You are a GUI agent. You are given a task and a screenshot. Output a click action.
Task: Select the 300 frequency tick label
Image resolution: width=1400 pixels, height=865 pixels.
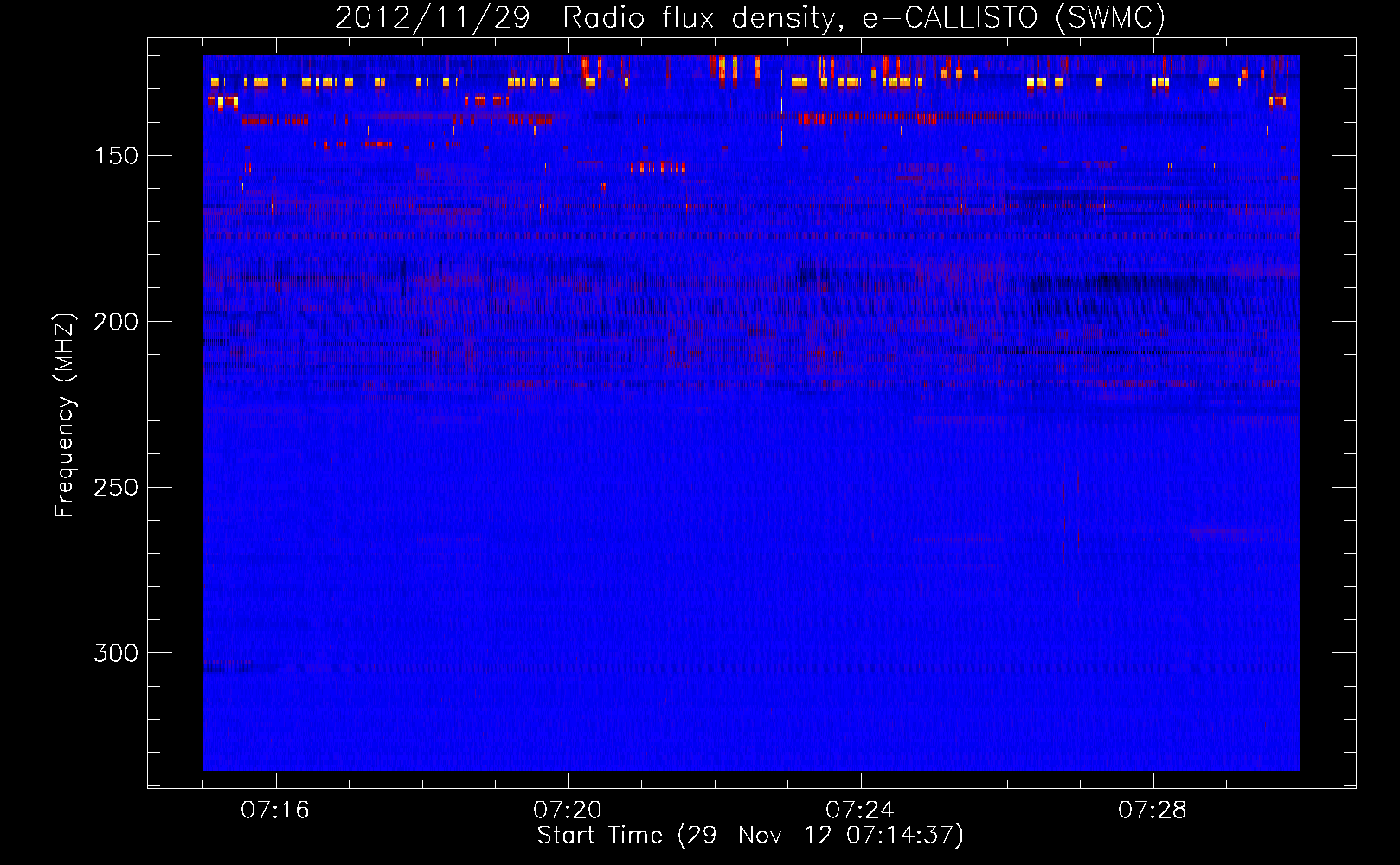pos(116,653)
